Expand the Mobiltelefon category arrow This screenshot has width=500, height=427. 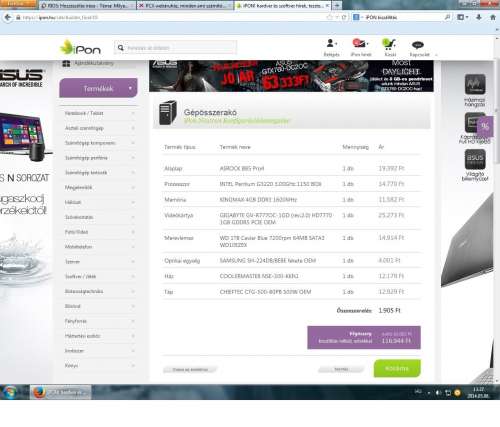click(x=133, y=247)
